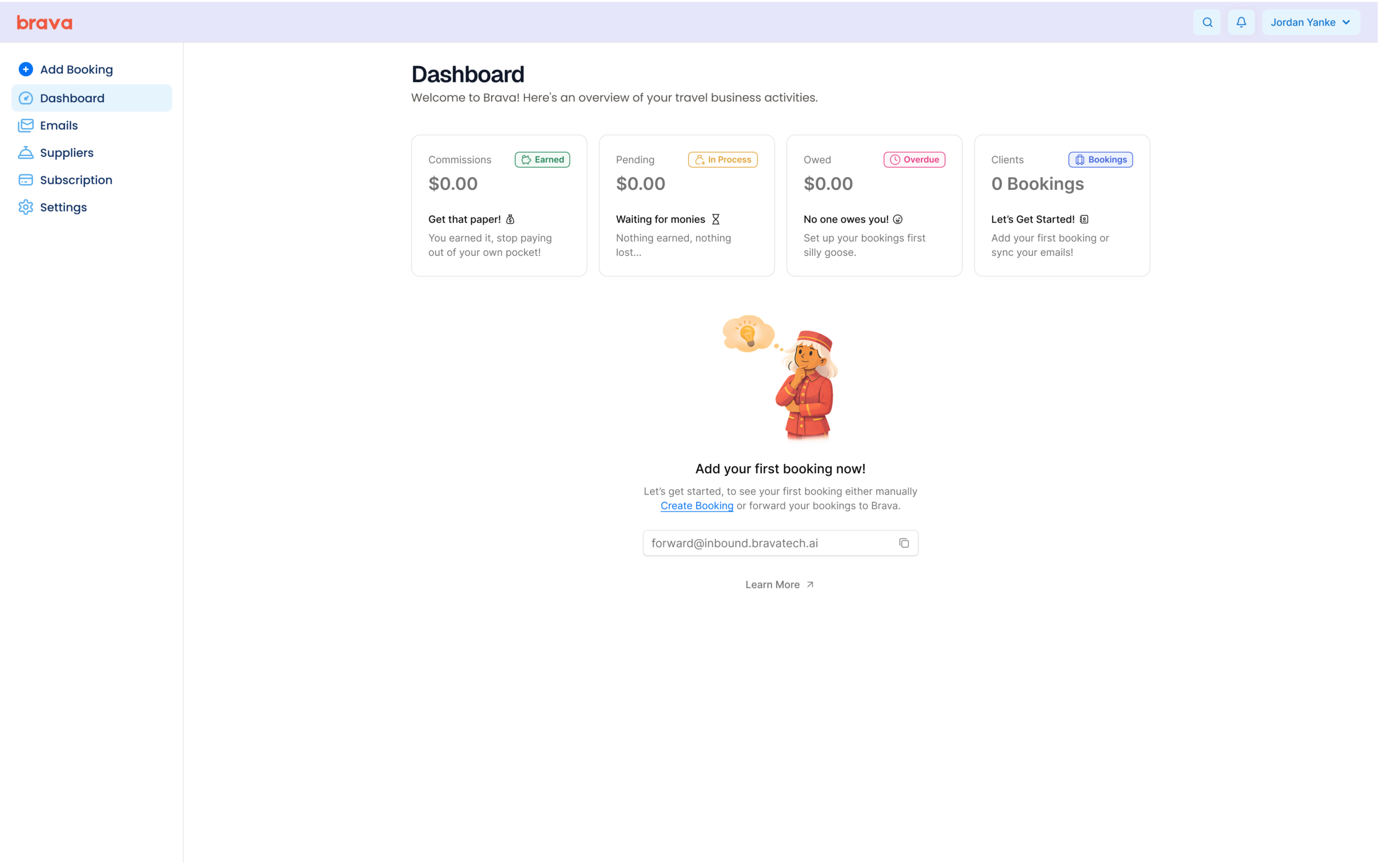This screenshot has height=868, width=1400.
Task: Click the Create Booking link
Action: coord(696,506)
